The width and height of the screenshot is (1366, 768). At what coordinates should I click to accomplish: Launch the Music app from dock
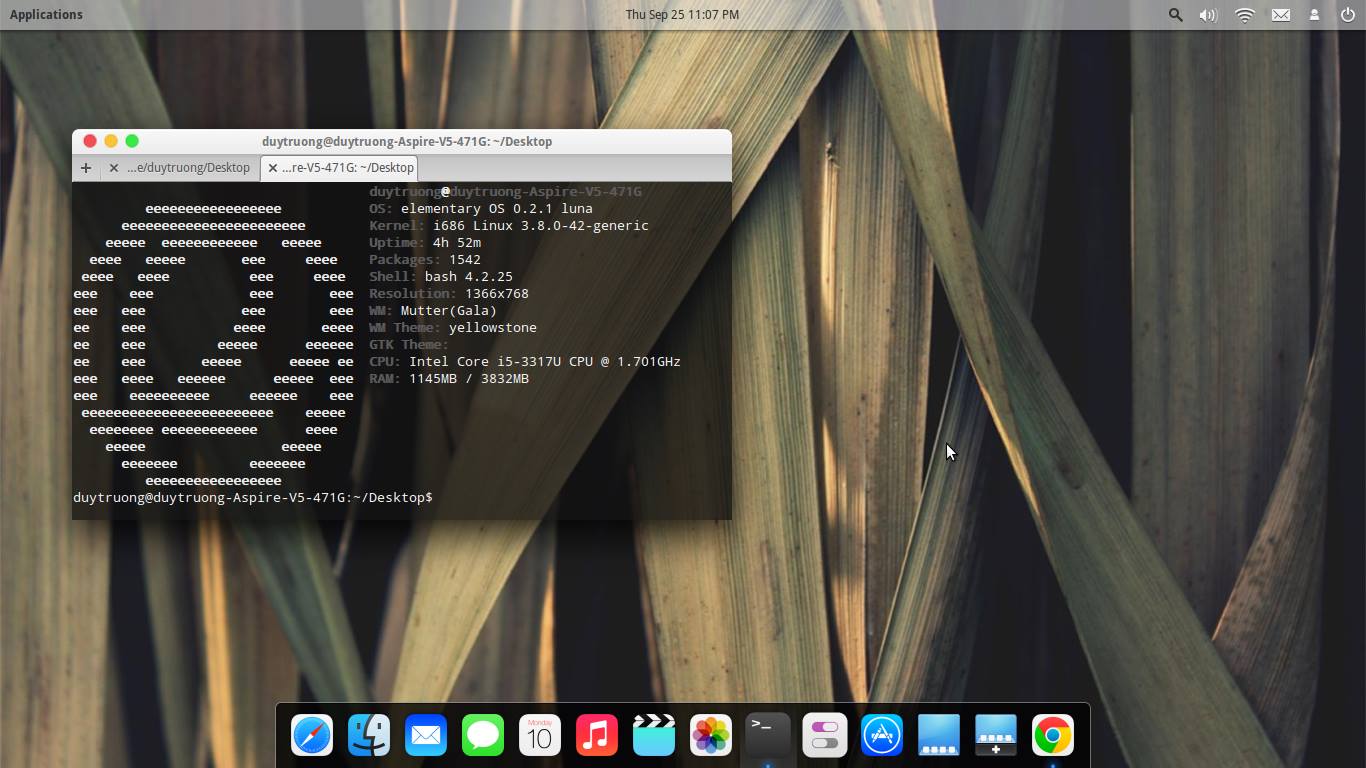coord(597,735)
